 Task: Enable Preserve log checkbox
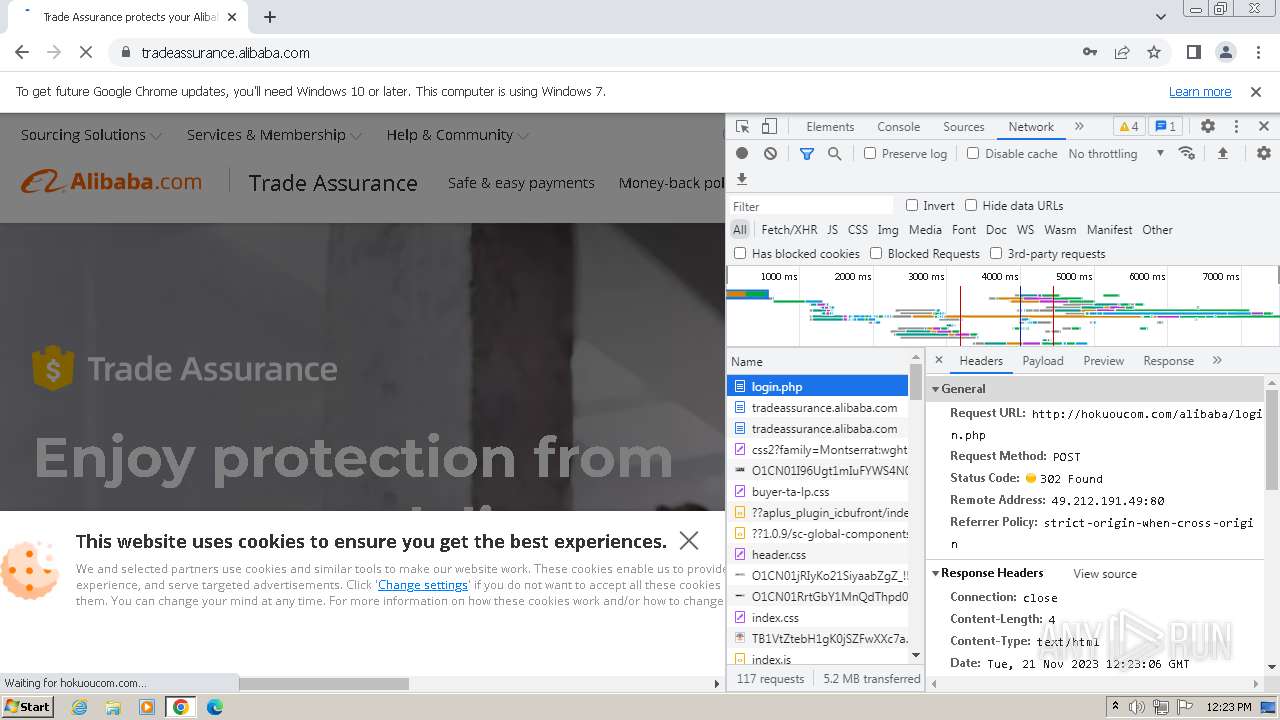pyautogui.click(x=870, y=153)
